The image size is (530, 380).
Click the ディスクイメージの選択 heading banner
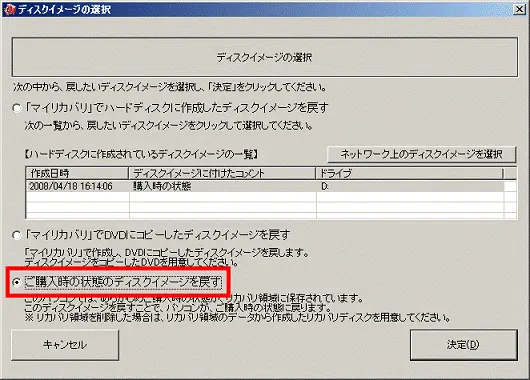click(x=265, y=57)
